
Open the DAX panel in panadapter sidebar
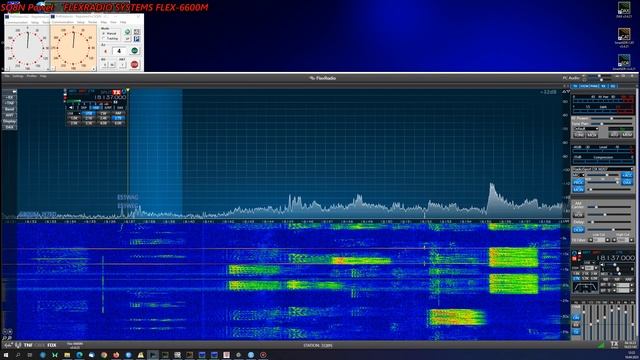9,127
